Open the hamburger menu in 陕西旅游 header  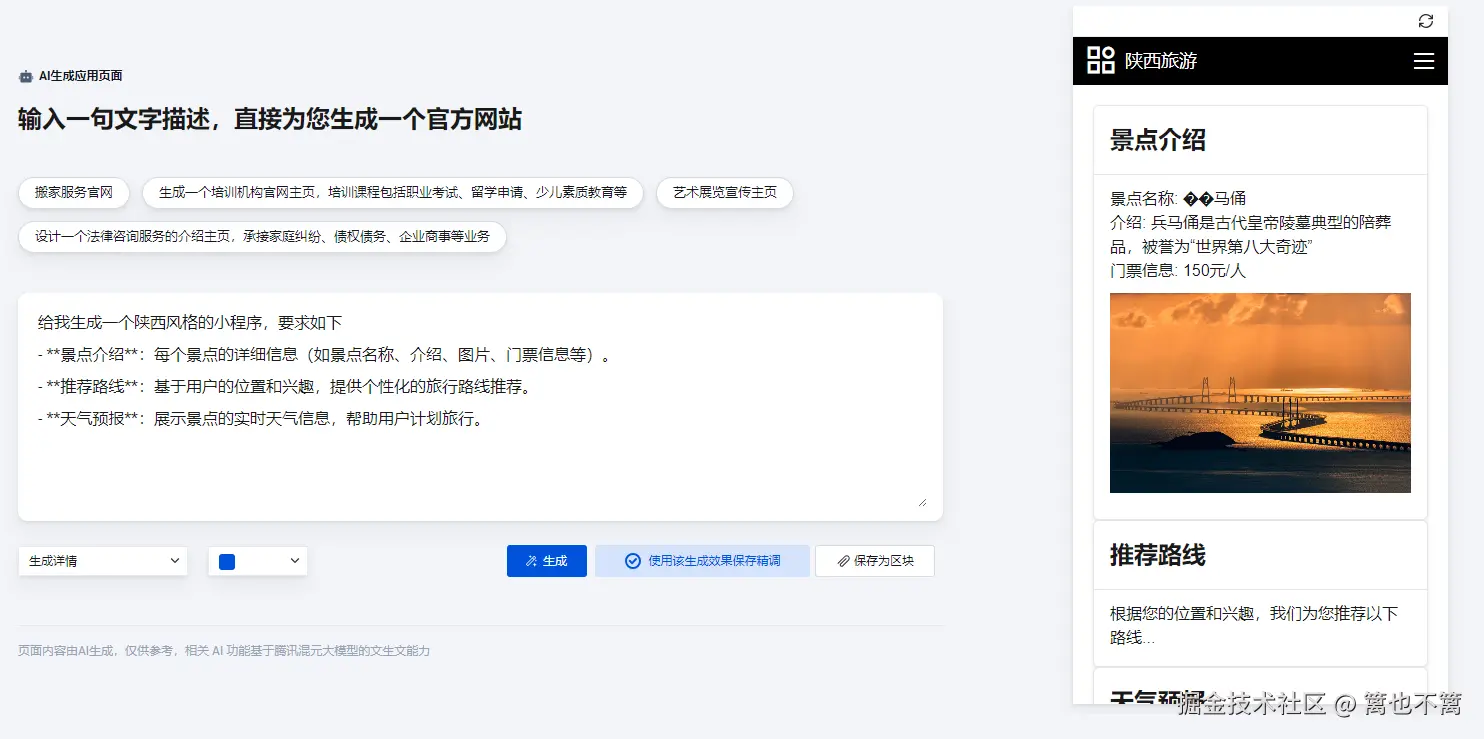(x=1424, y=61)
